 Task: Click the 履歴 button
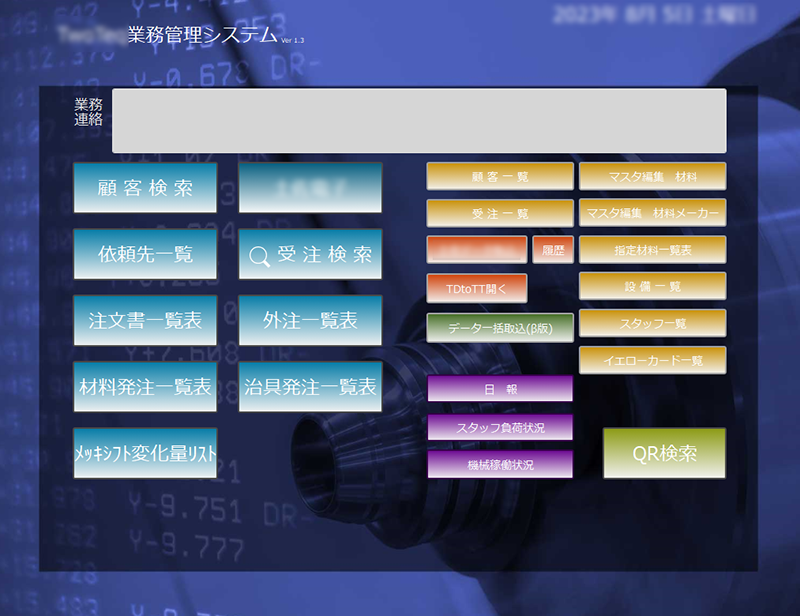(x=552, y=250)
